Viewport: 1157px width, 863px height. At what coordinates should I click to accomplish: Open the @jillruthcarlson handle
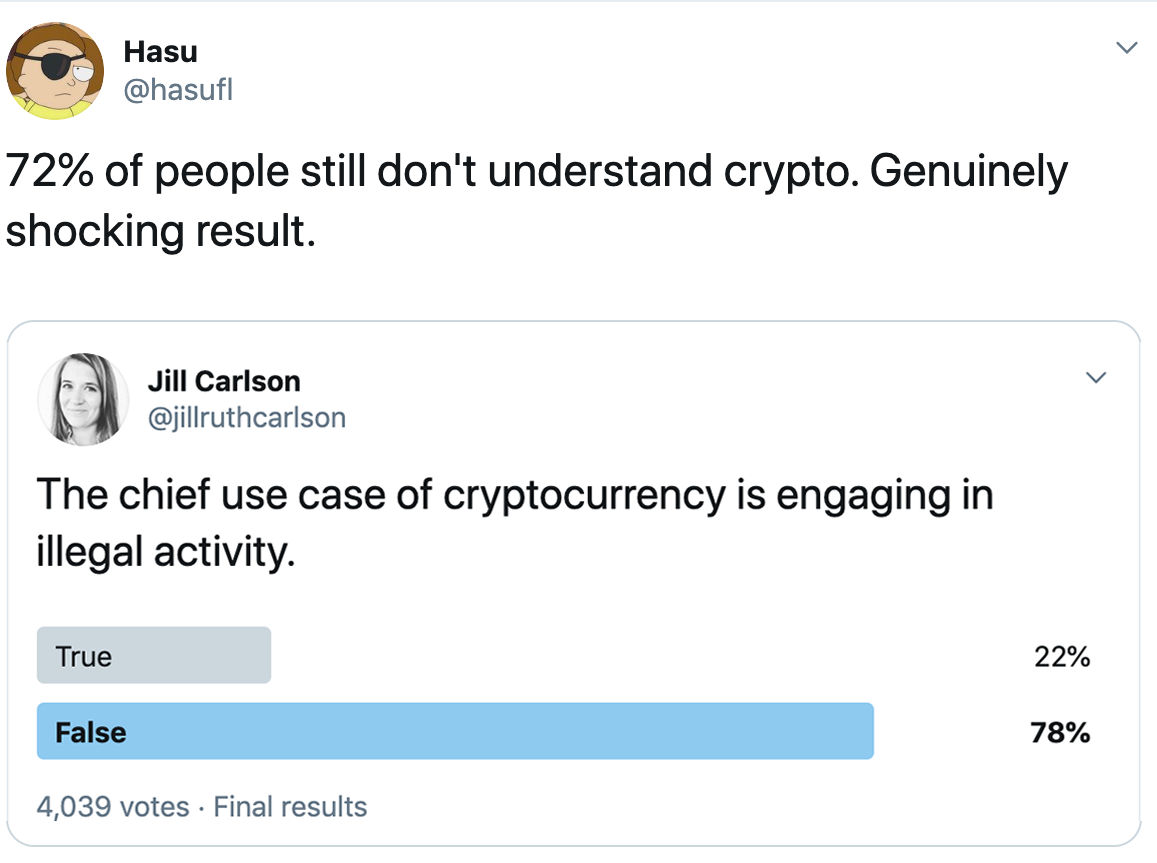point(246,417)
